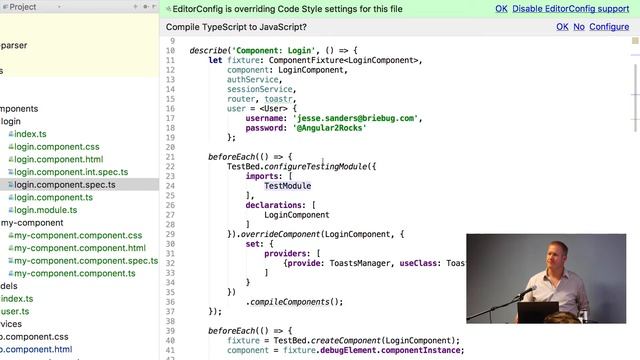Click configureTestingModule method call
Screen dimensions: 640x360
pos(316,166)
